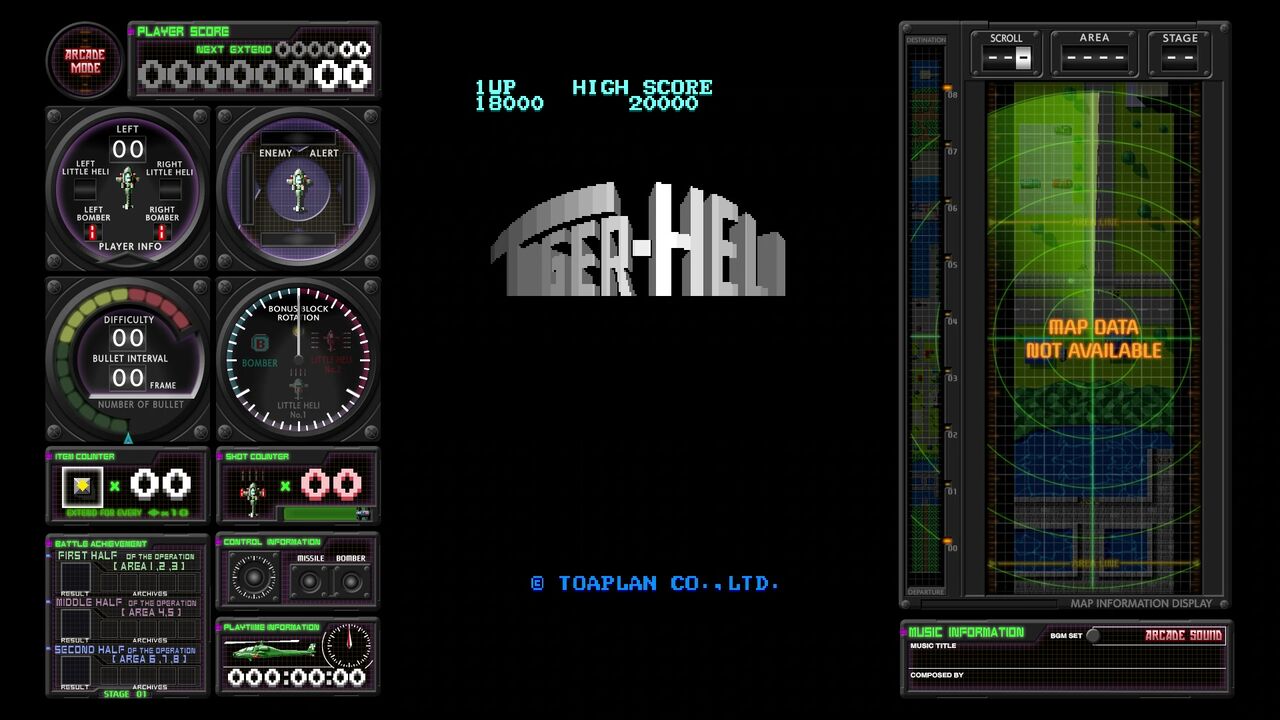Click marker 04 on the stage progress strip
The height and width of the screenshot is (720, 1280).
click(x=952, y=321)
